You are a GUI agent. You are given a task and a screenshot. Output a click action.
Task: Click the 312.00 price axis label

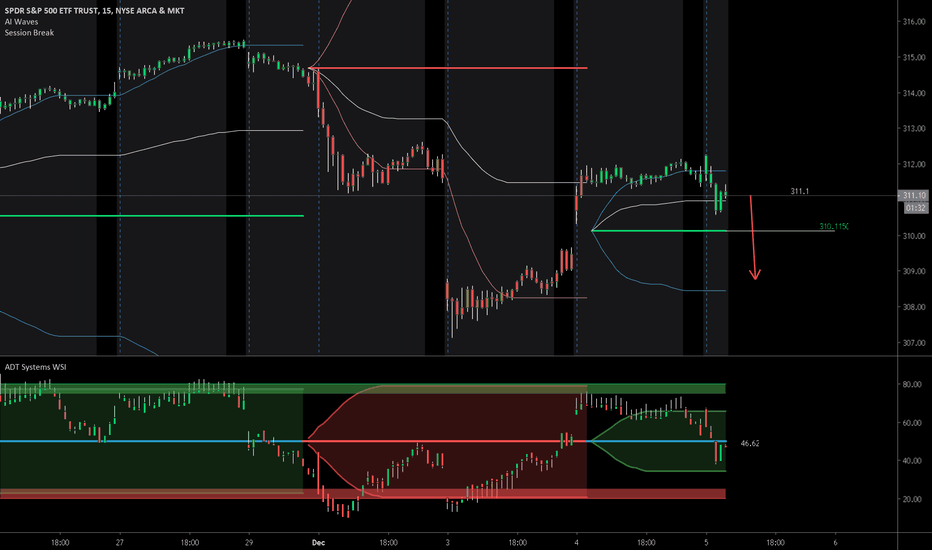[914, 165]
